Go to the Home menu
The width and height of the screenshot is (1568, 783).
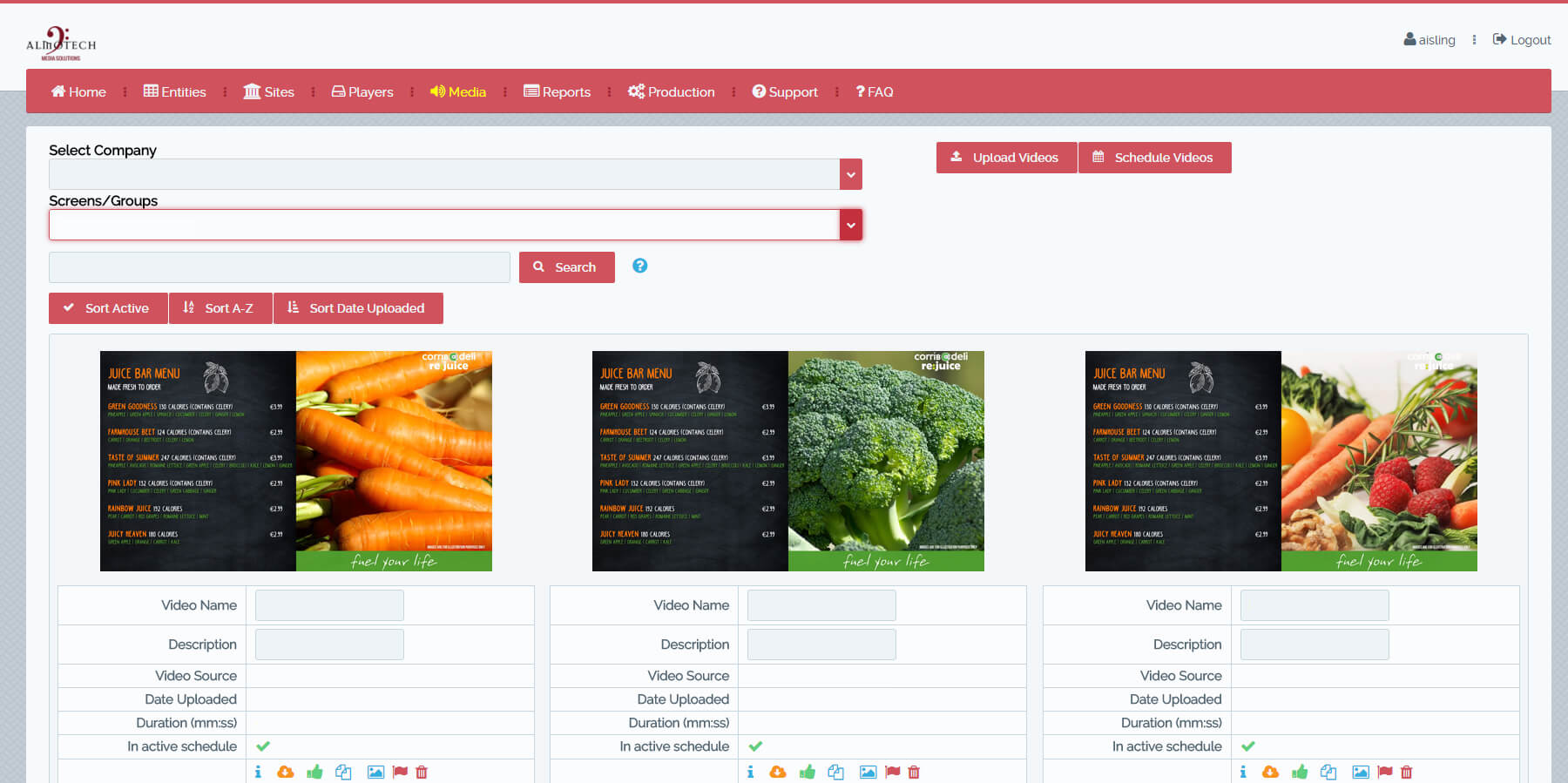78,91
